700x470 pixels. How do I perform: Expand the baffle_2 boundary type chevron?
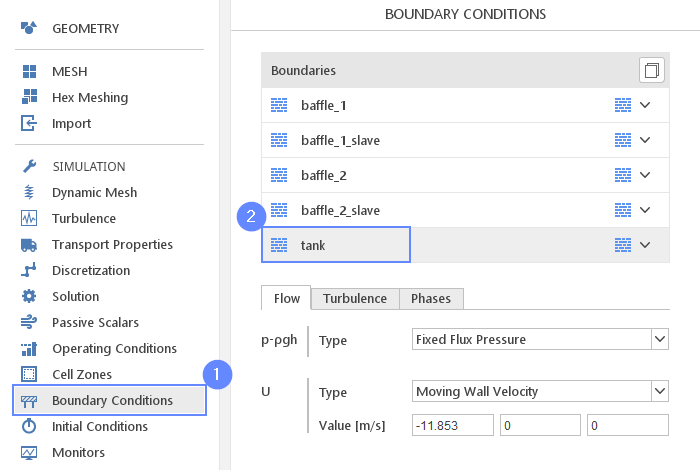click(x=645, y=175)
